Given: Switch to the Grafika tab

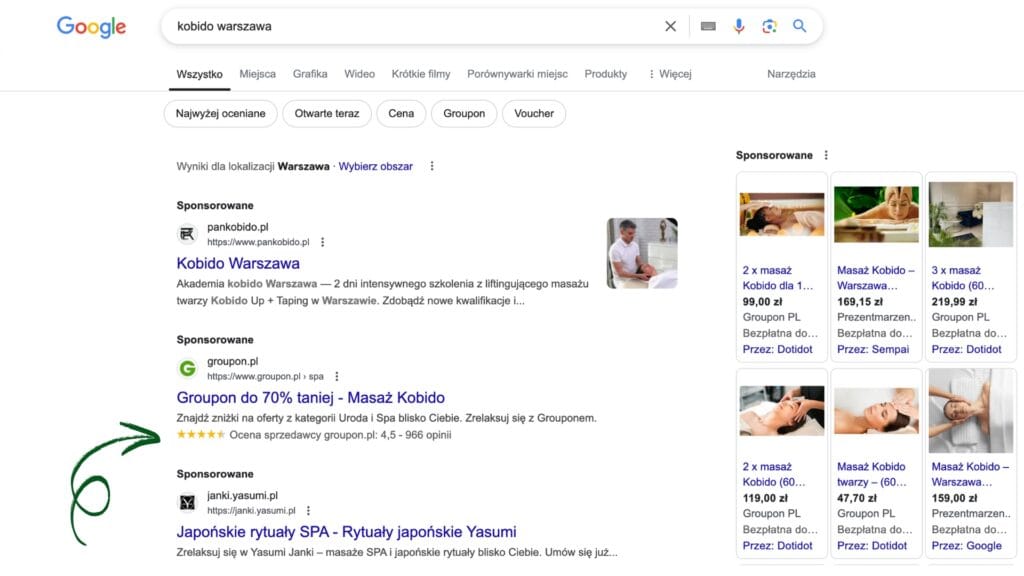Looking at the screenshot, I should coord(310,73).
